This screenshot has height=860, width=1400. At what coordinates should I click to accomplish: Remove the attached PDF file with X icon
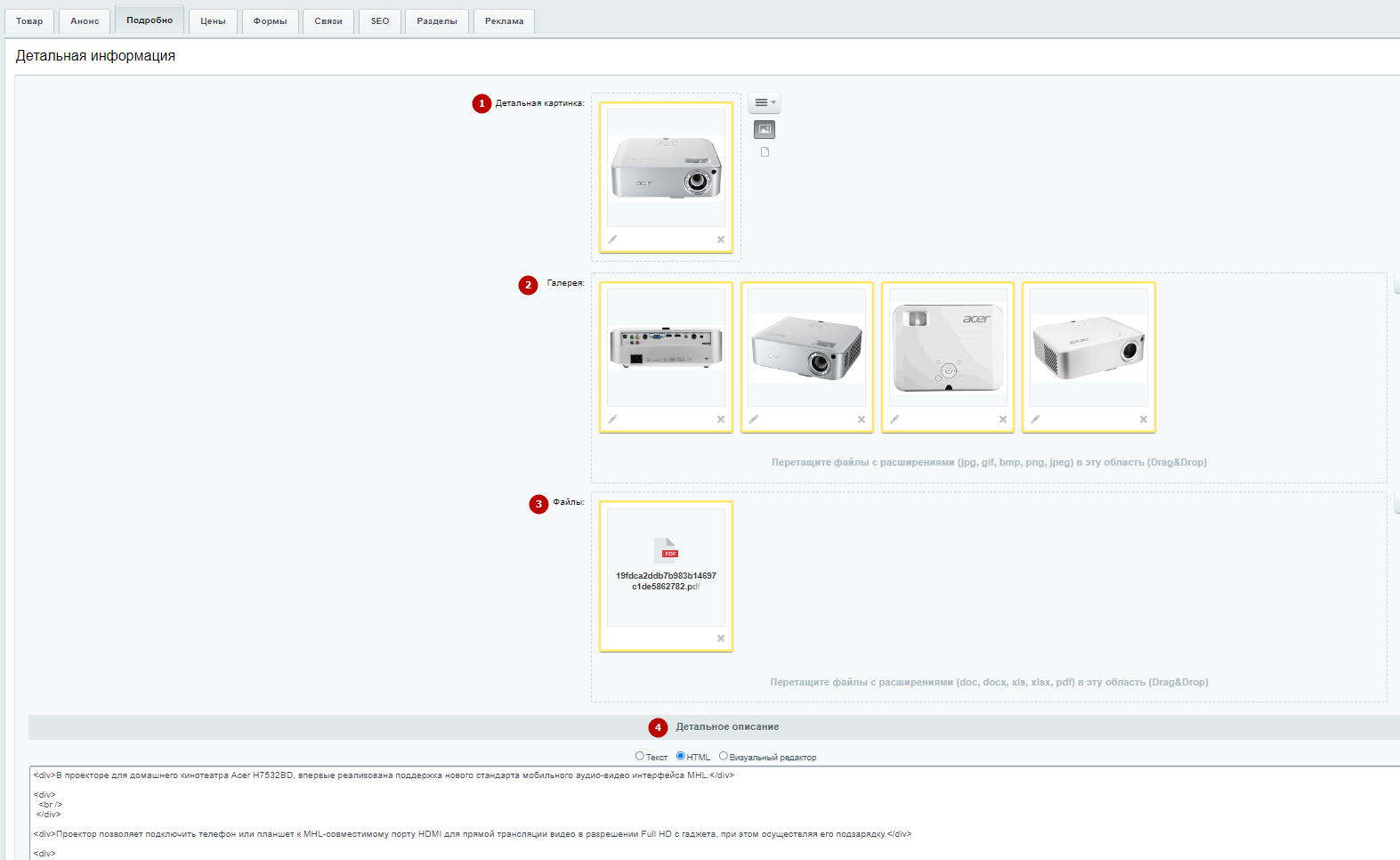click(x=721, y=638)
